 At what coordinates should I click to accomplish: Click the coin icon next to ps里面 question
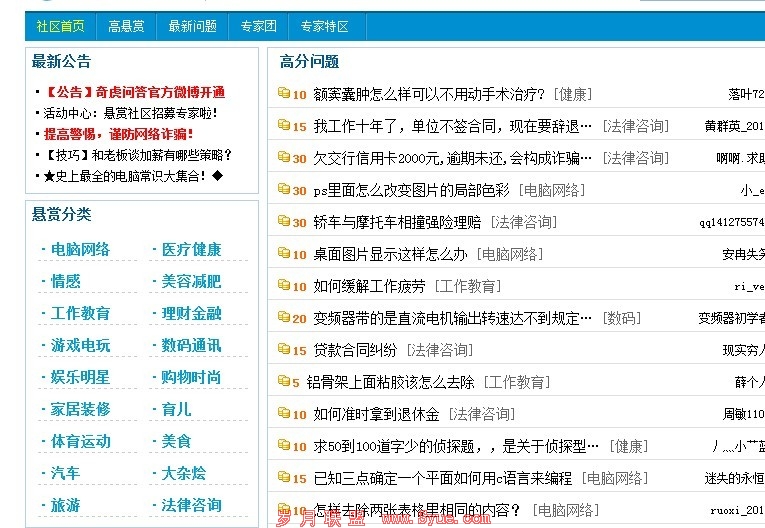[x=284, y=190]
